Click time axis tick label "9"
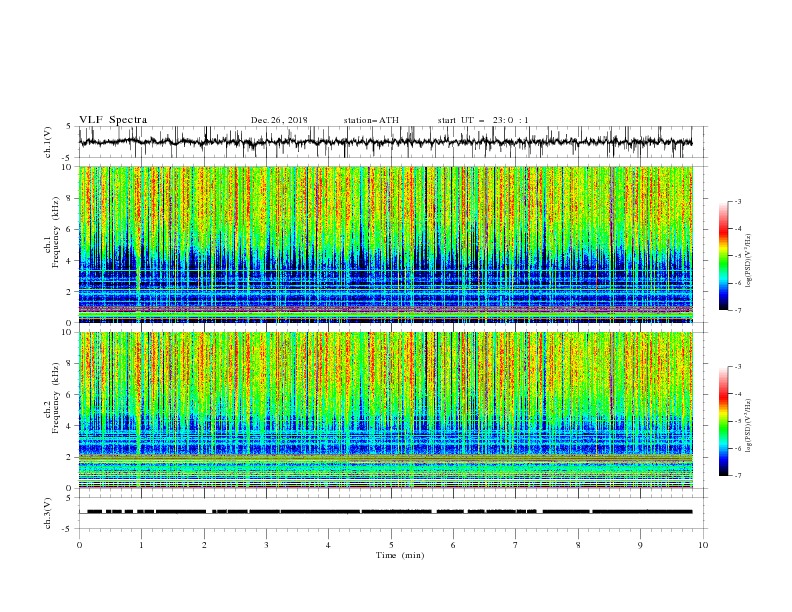Screen dimensions: 792x612 pos(640,545)
